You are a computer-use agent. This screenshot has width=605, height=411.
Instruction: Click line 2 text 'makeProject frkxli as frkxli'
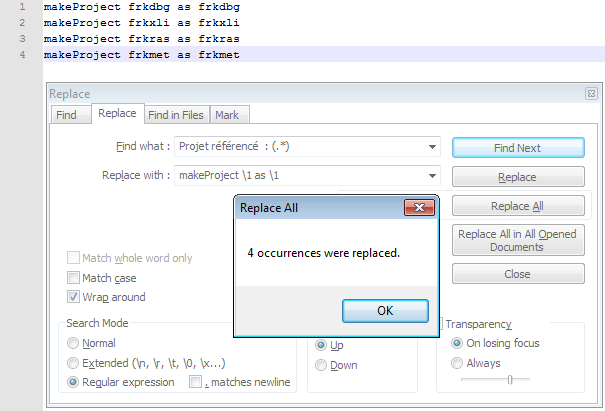pyautogui.click(x=142, y=23)
